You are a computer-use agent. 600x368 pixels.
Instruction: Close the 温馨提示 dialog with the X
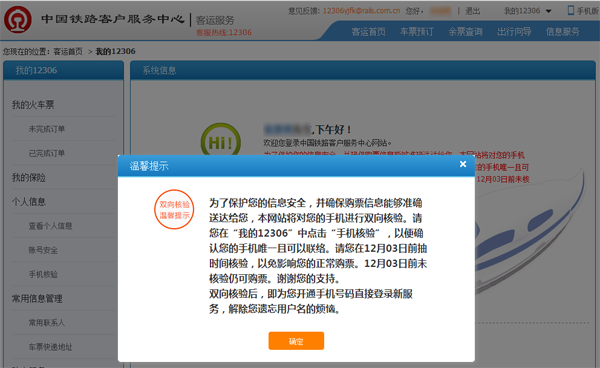pos(463,164)
